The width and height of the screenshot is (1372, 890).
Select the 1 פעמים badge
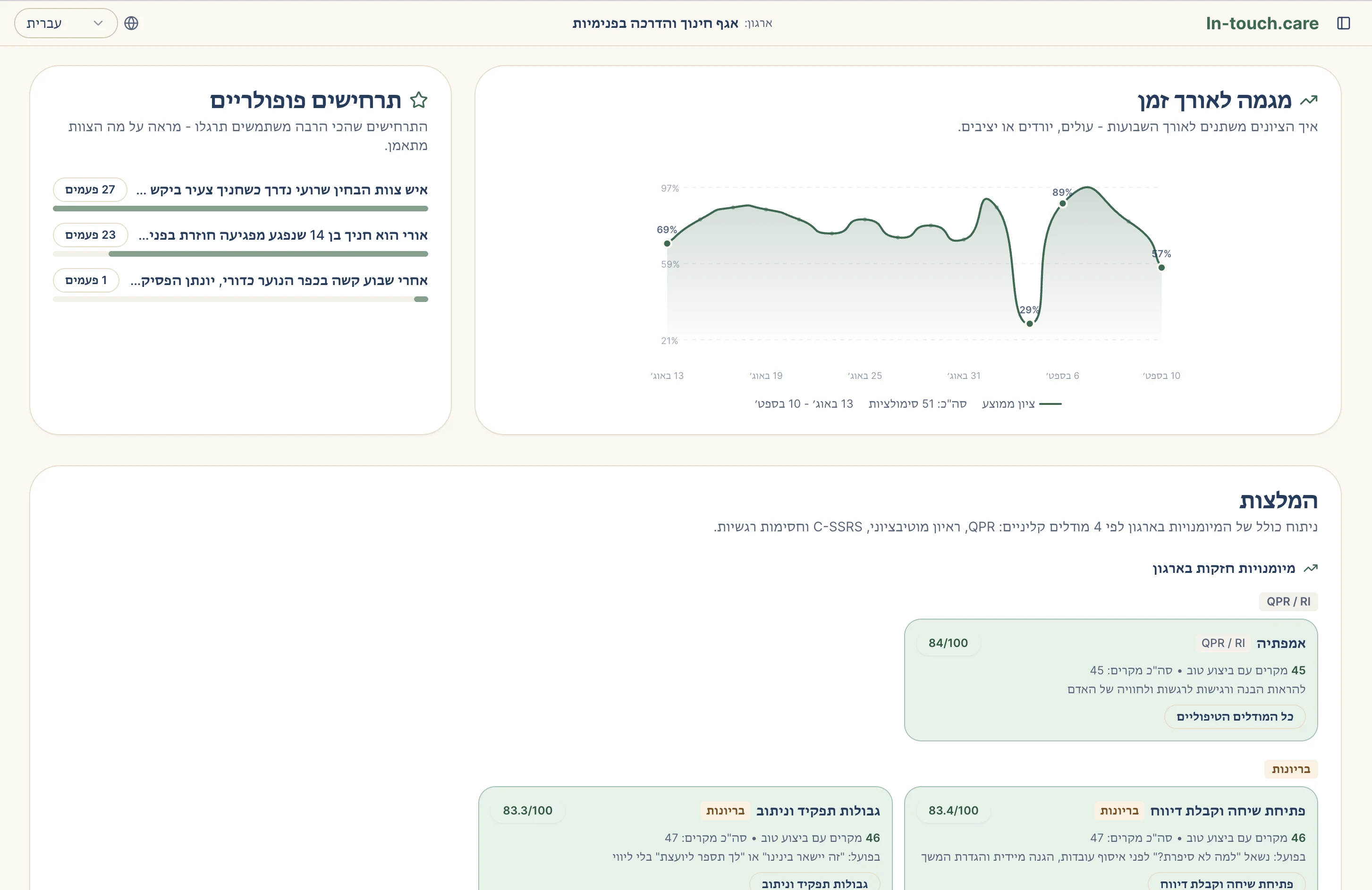point(86,280)
